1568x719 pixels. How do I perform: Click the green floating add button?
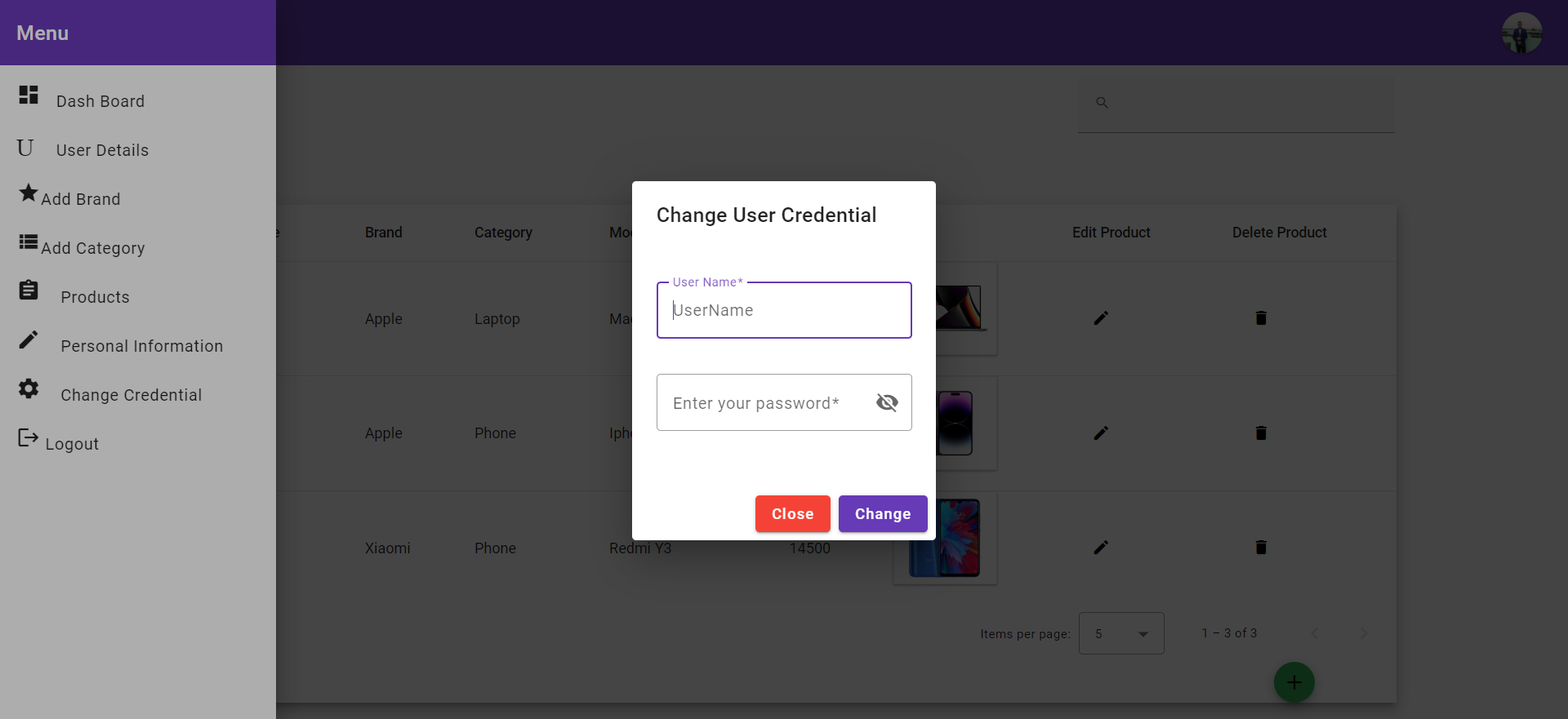[1294, 681]
